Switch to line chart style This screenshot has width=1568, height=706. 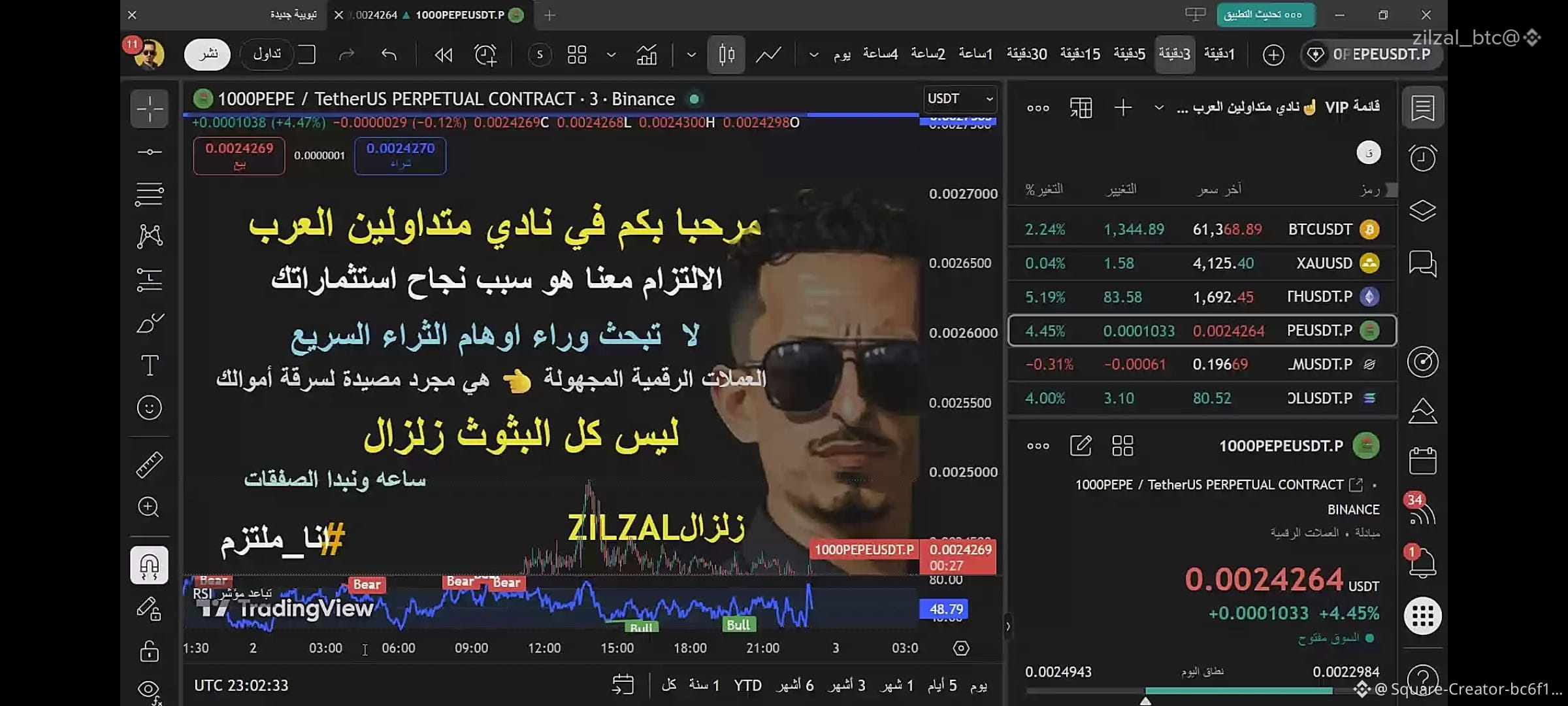(768, 55)
